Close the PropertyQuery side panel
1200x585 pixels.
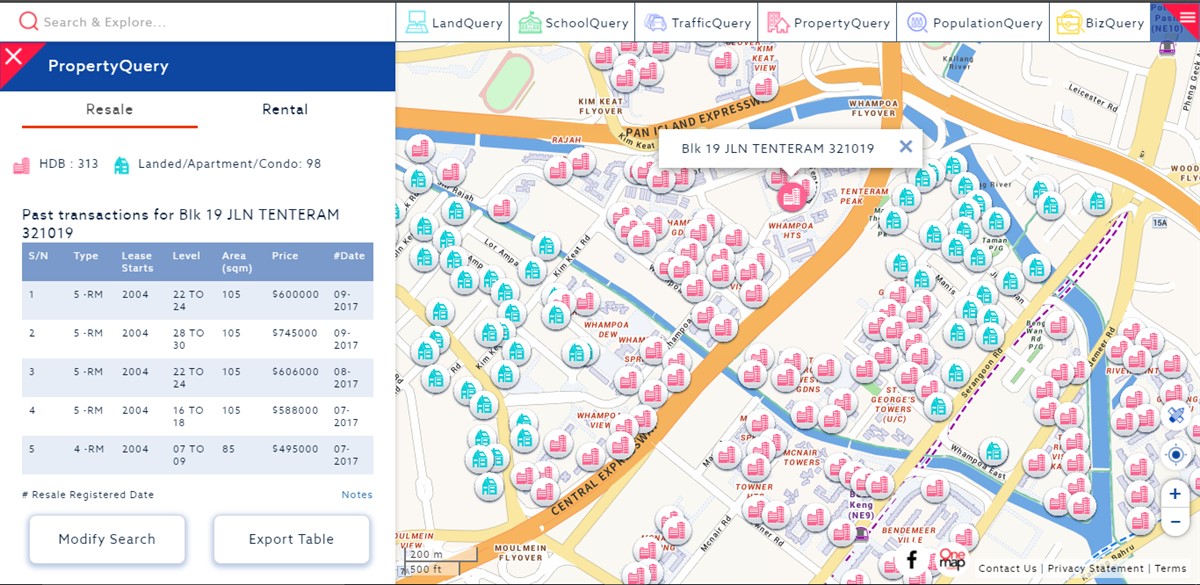[13, 56]
